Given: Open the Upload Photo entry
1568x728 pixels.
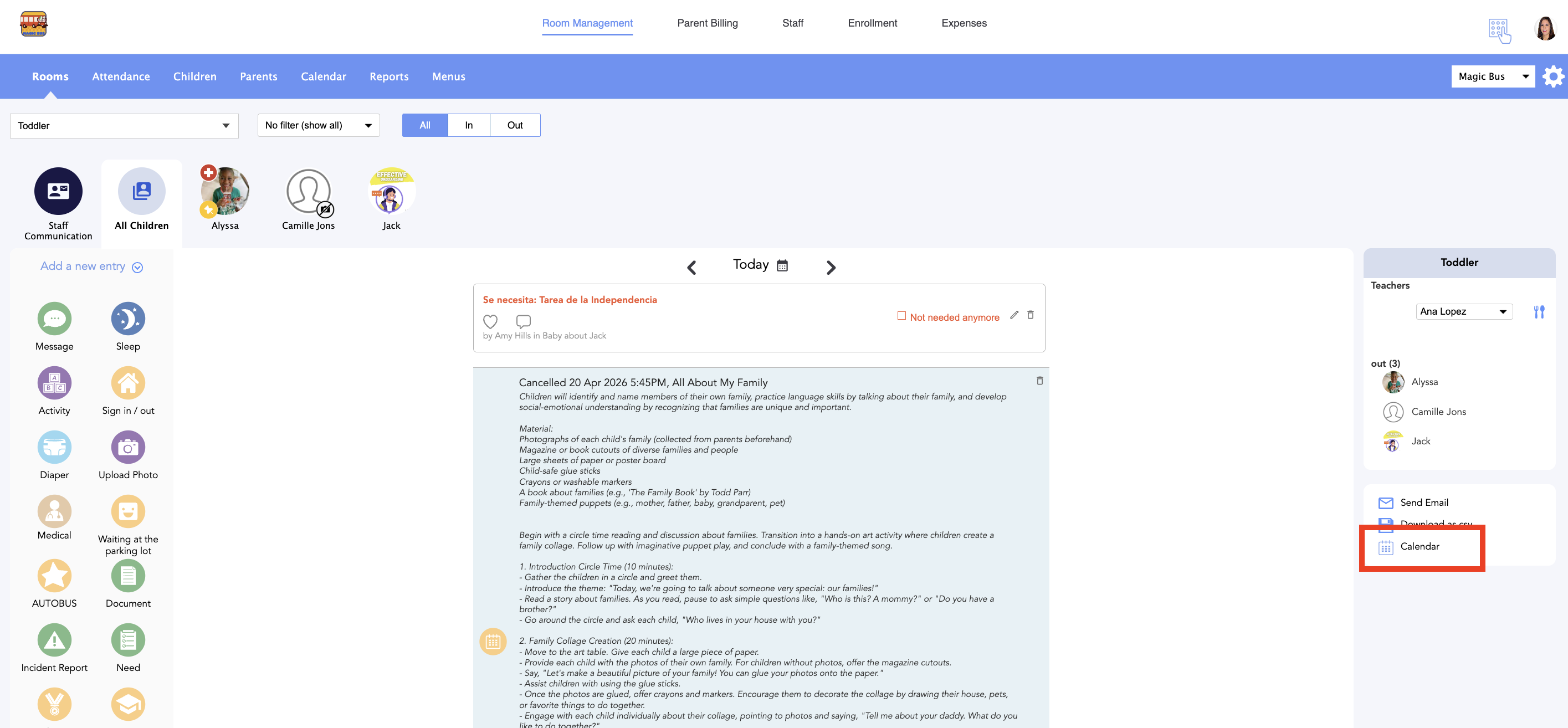Looking at the screenshot, I should [x=128, y=447].
